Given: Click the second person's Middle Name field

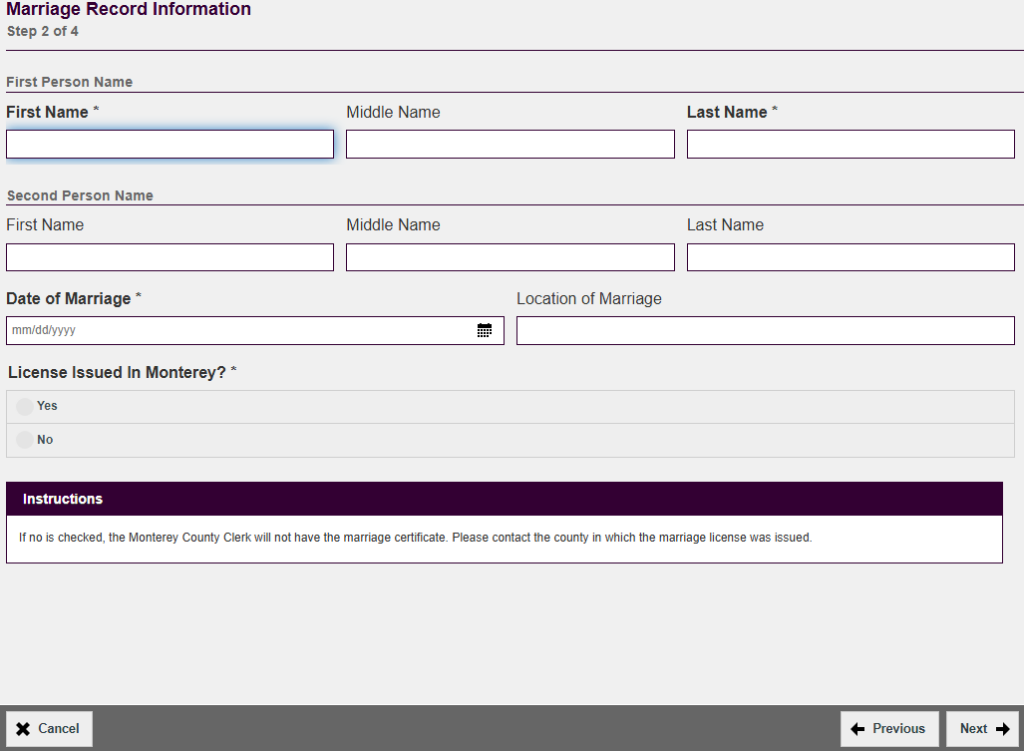Looking at the screenshot, I should (510, 257).
